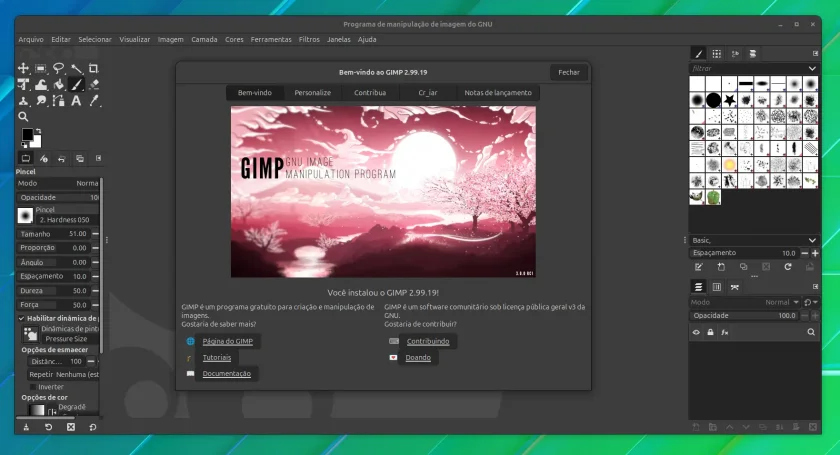The width and height of the screenshot is (840, 455).
Task: Pick the magic wand tool next to the lasso
Action: point(77,68)
